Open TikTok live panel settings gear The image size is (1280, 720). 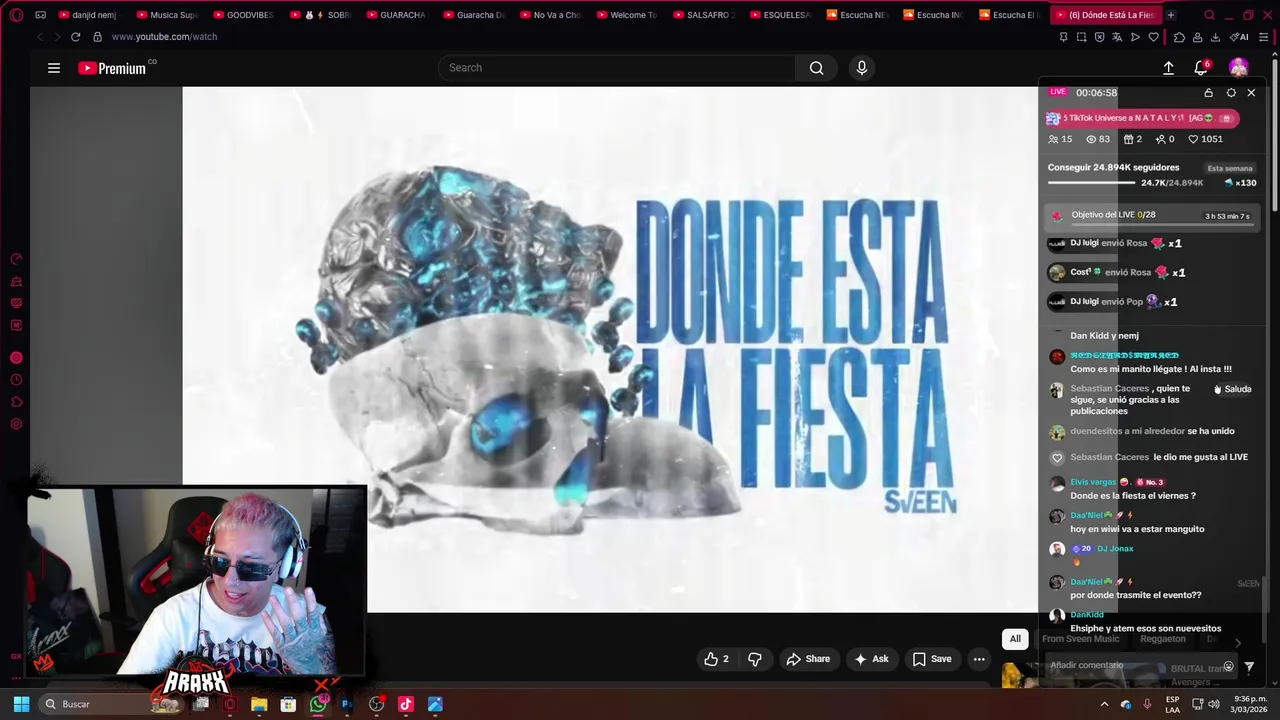pyautogui.click(x=1231, y=93)
